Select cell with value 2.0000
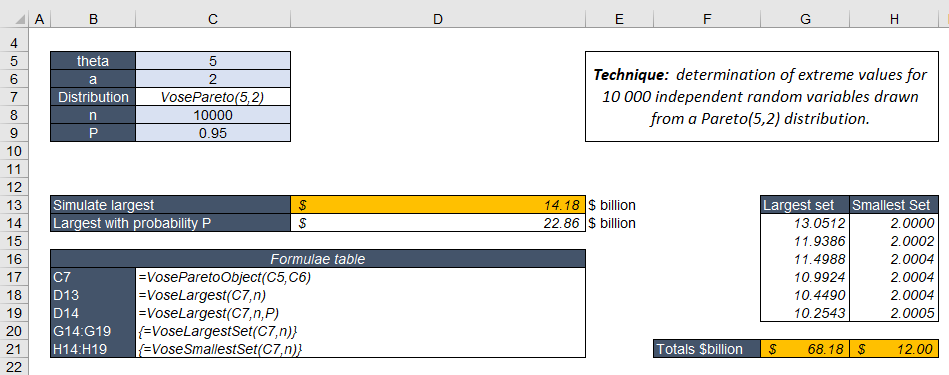 click(x=894, y=223)
